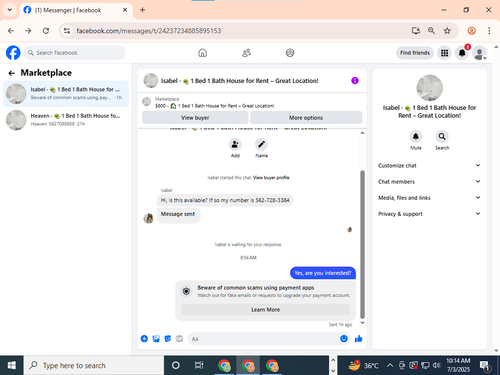Click the chat messages vertical scrollbar

[362, 244]
